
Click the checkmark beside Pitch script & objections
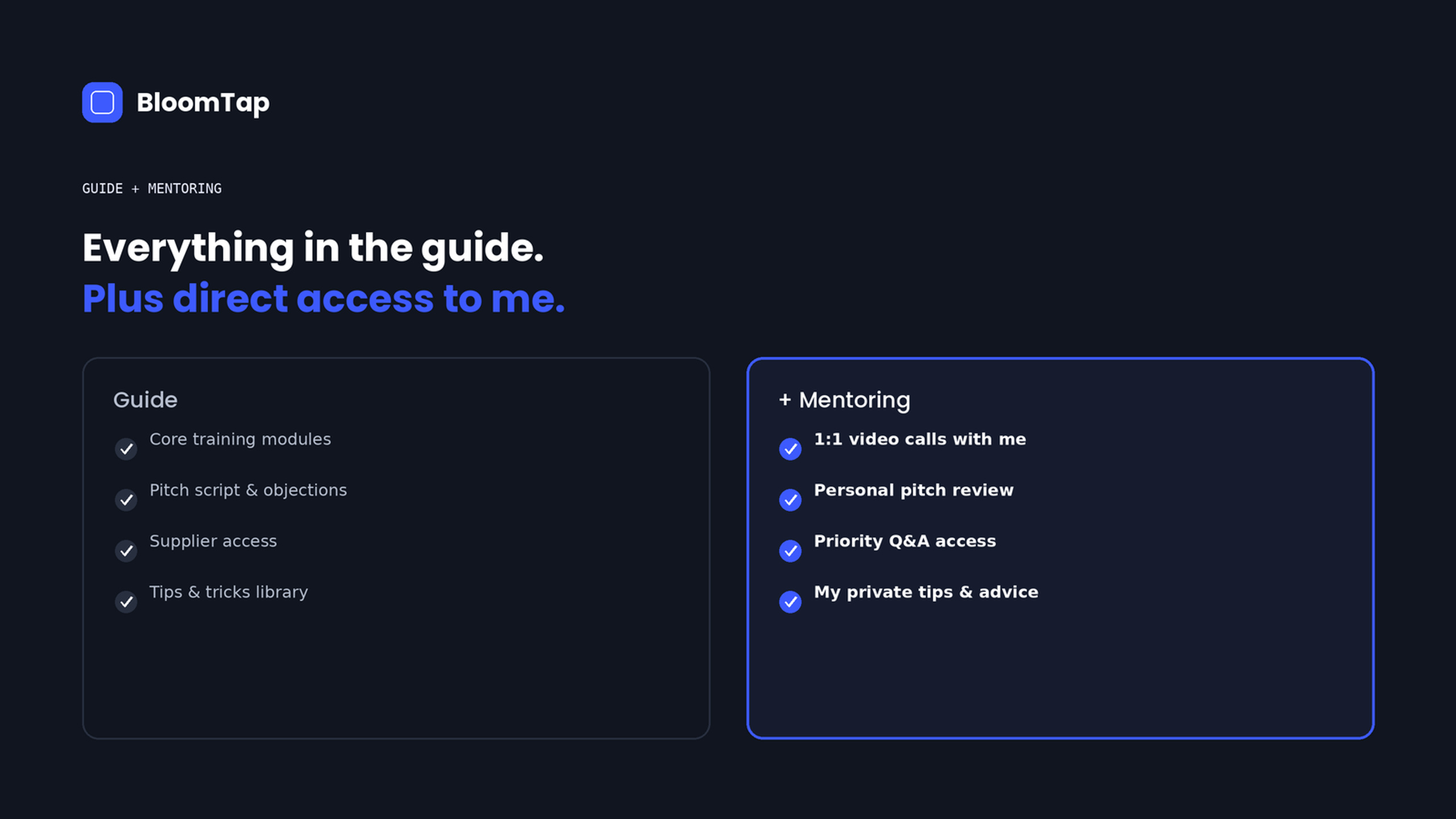click(x=126, y=500)
